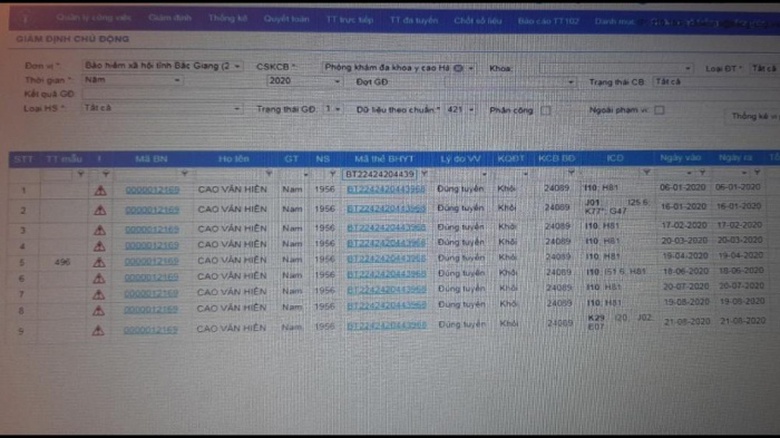Click the filter icon under NS column
The image size is (780, 438).
pyautogui.click(x=334, y=175)
